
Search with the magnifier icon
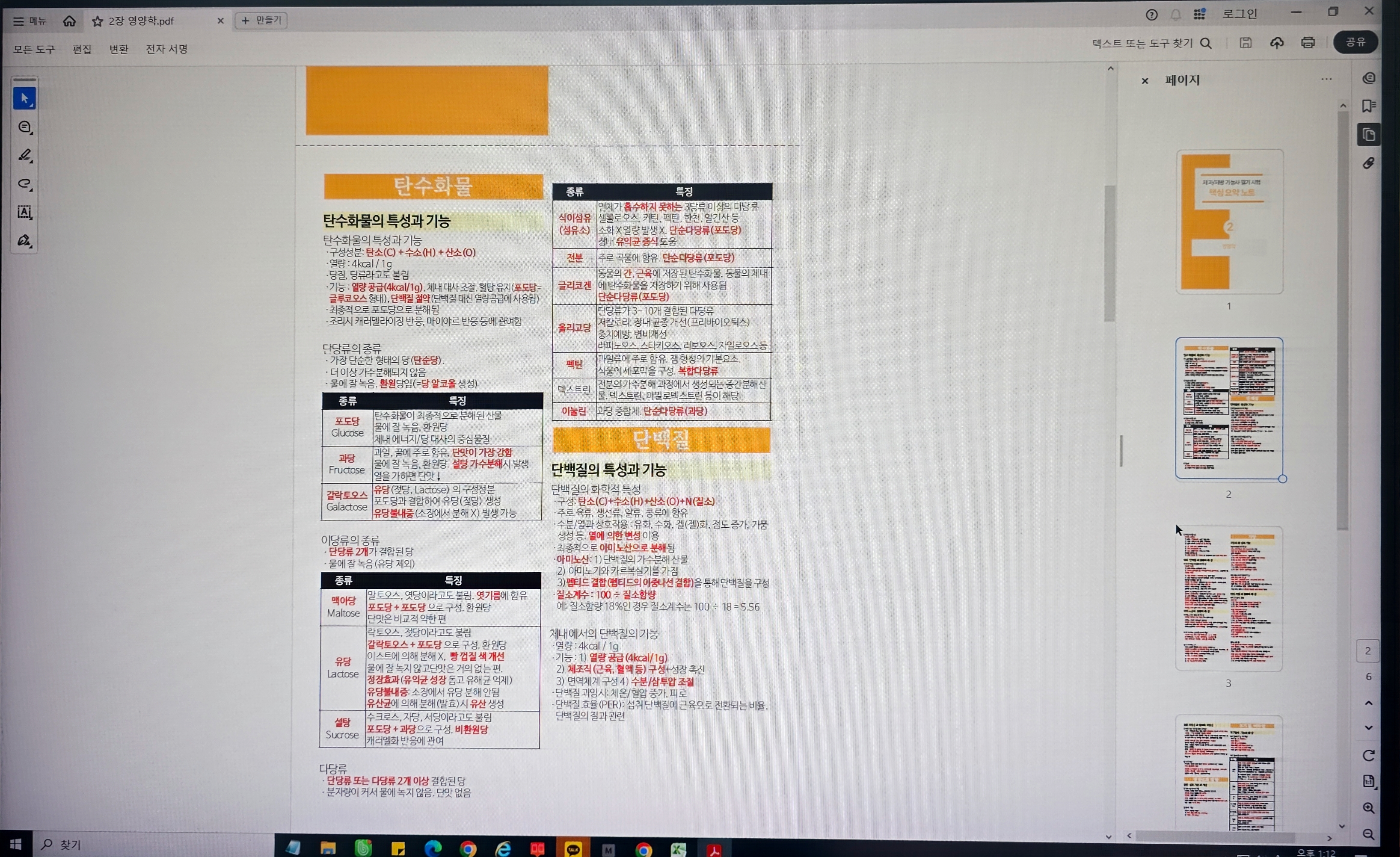[1206, 43]
